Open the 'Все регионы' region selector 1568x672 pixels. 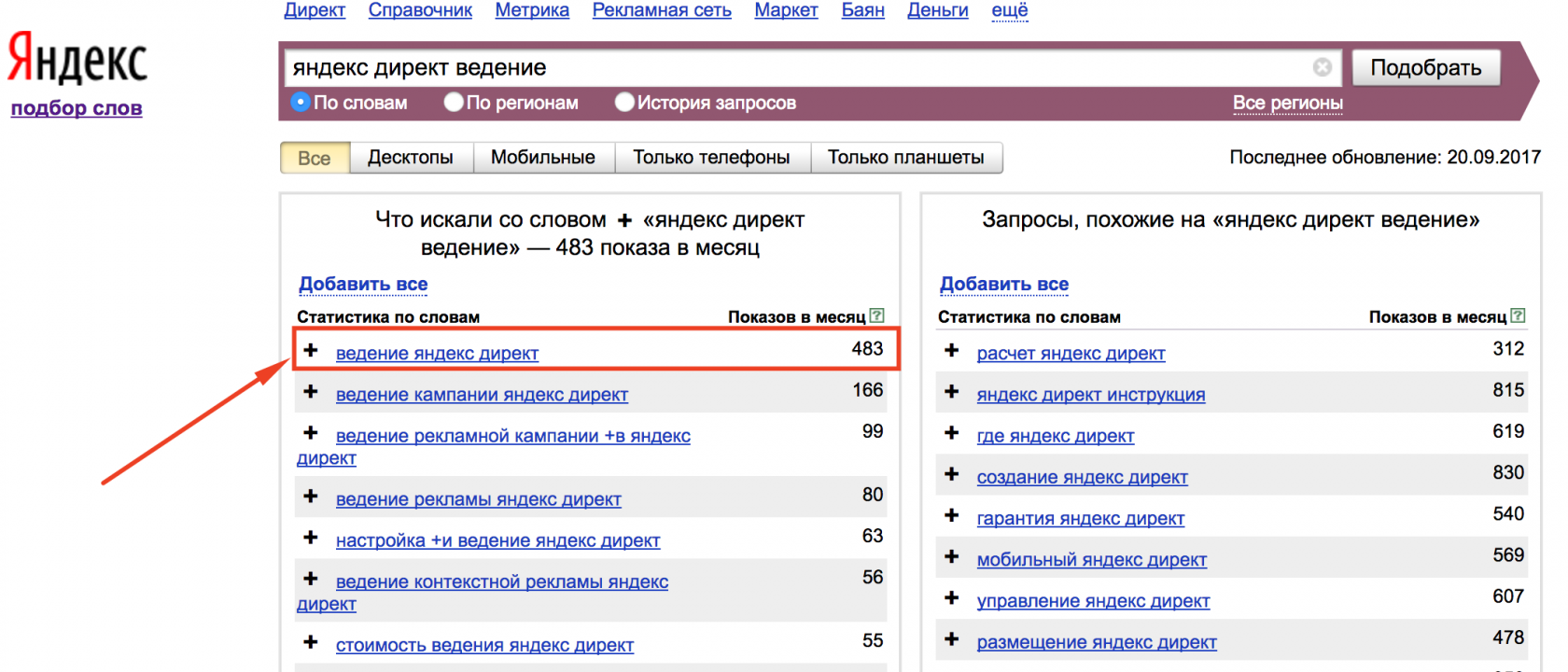coord(1288,103)
